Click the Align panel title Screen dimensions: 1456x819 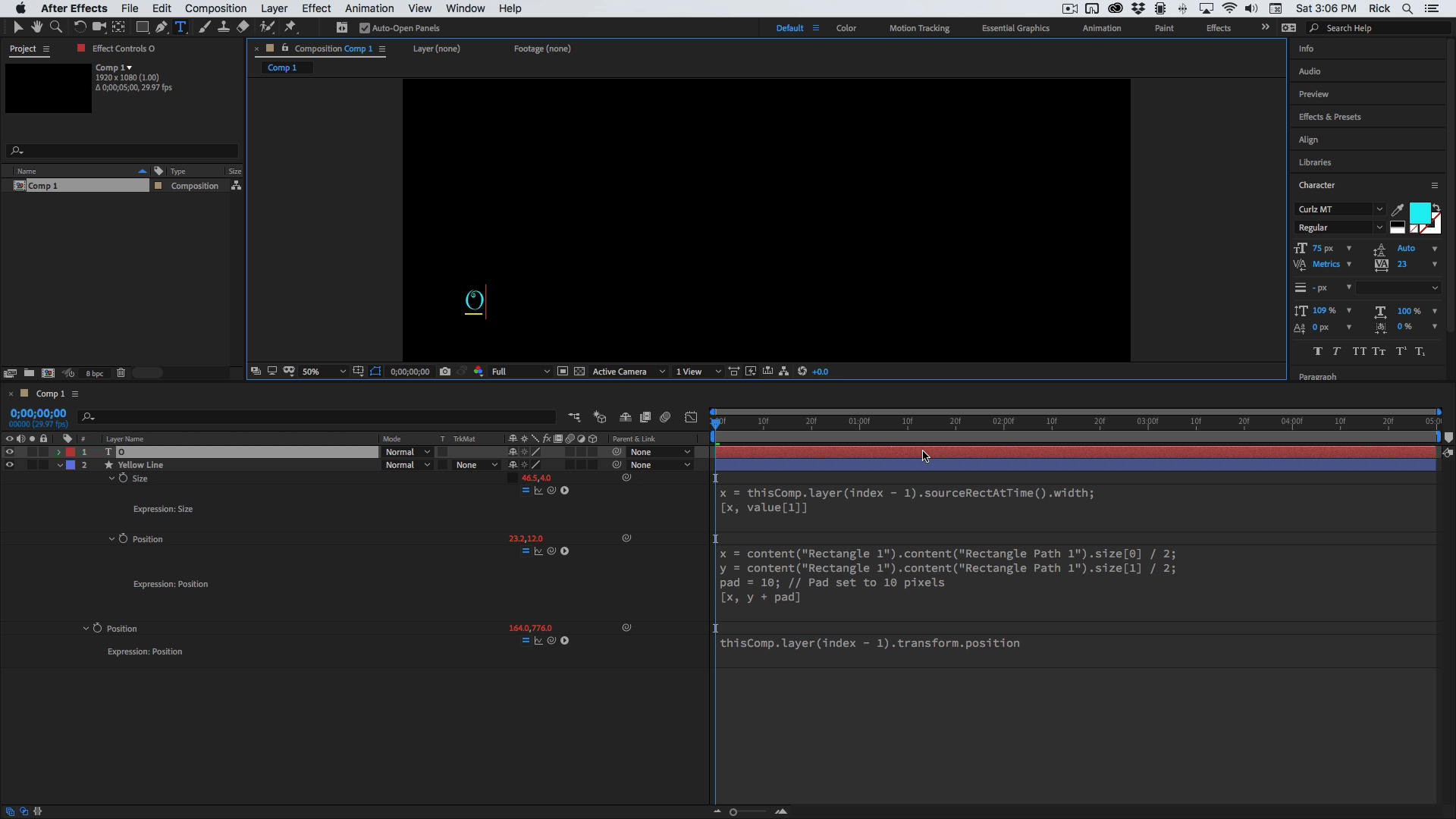coord(1307,140)
